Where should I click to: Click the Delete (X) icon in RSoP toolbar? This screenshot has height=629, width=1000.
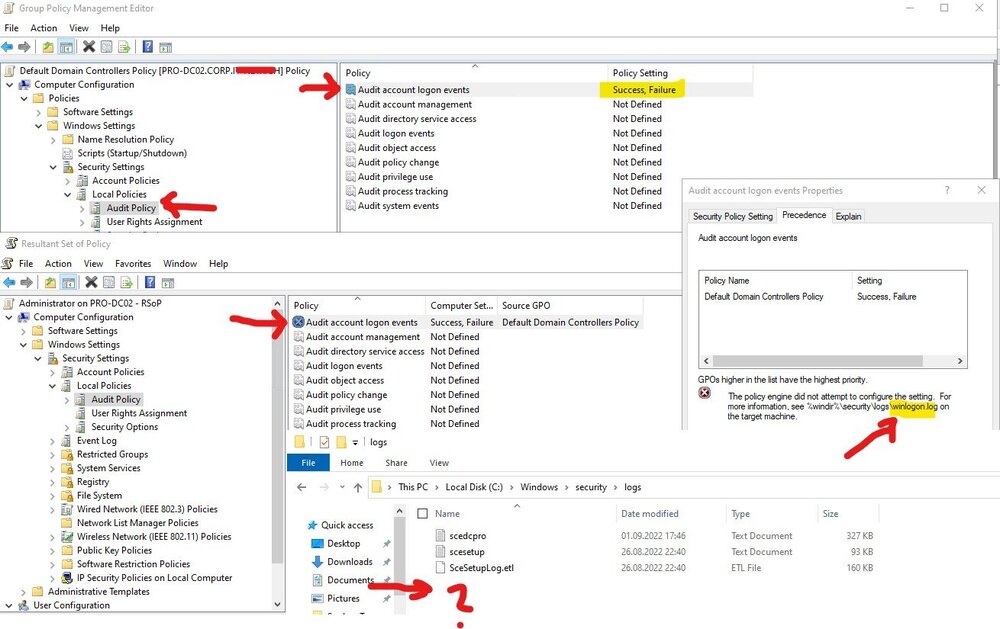90,281
